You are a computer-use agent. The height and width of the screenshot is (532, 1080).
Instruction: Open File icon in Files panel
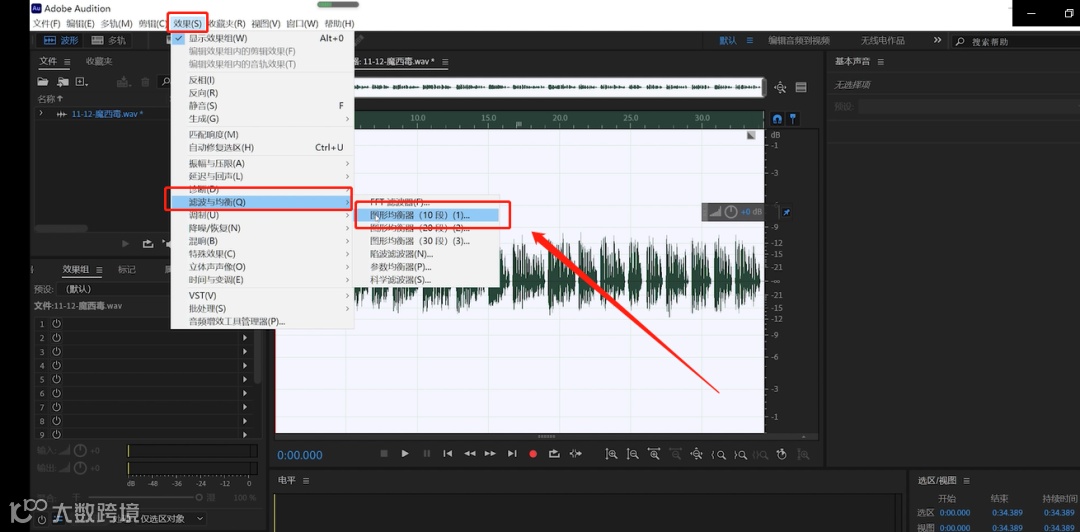[43, 82]
